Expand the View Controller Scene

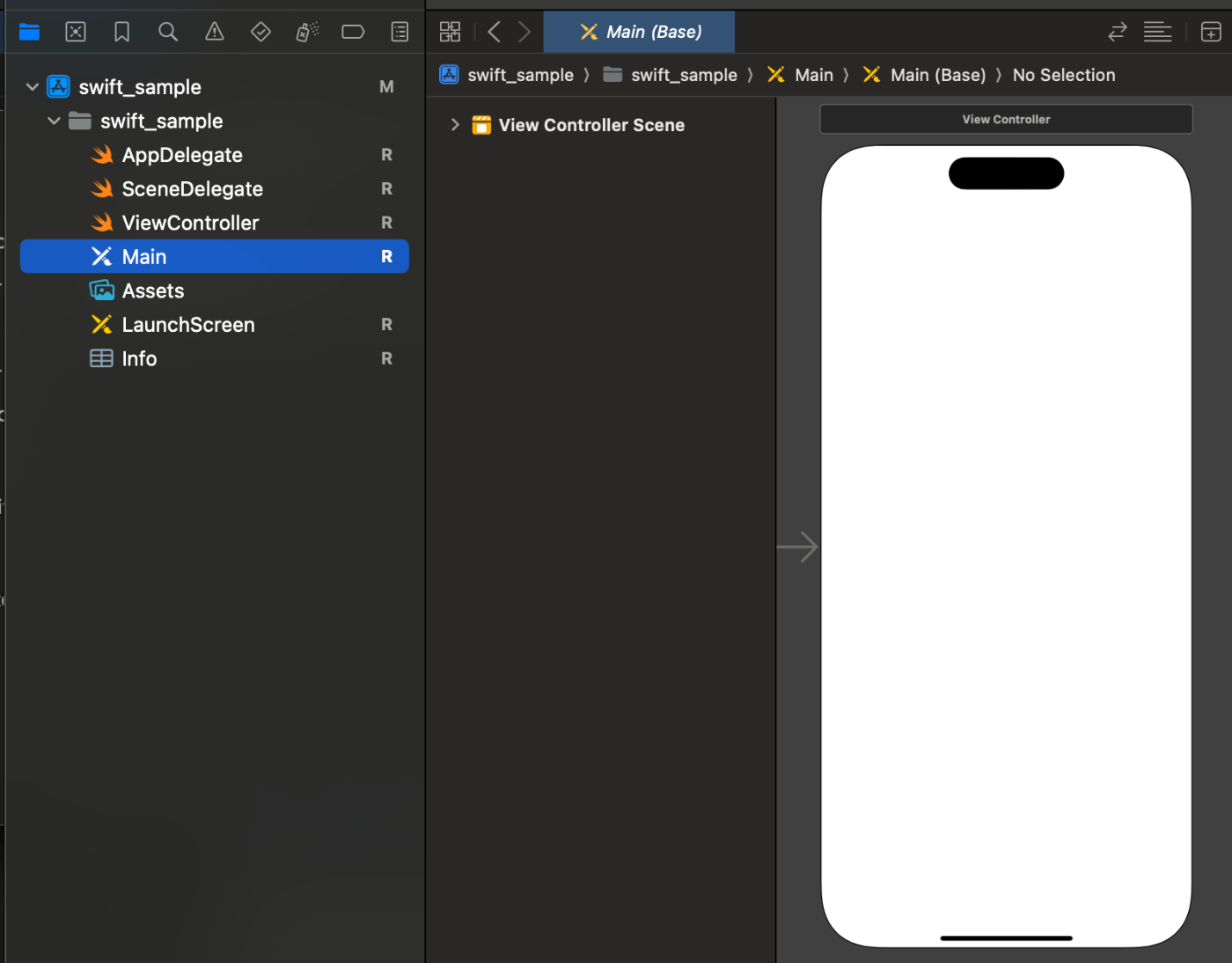pos(455,125)
